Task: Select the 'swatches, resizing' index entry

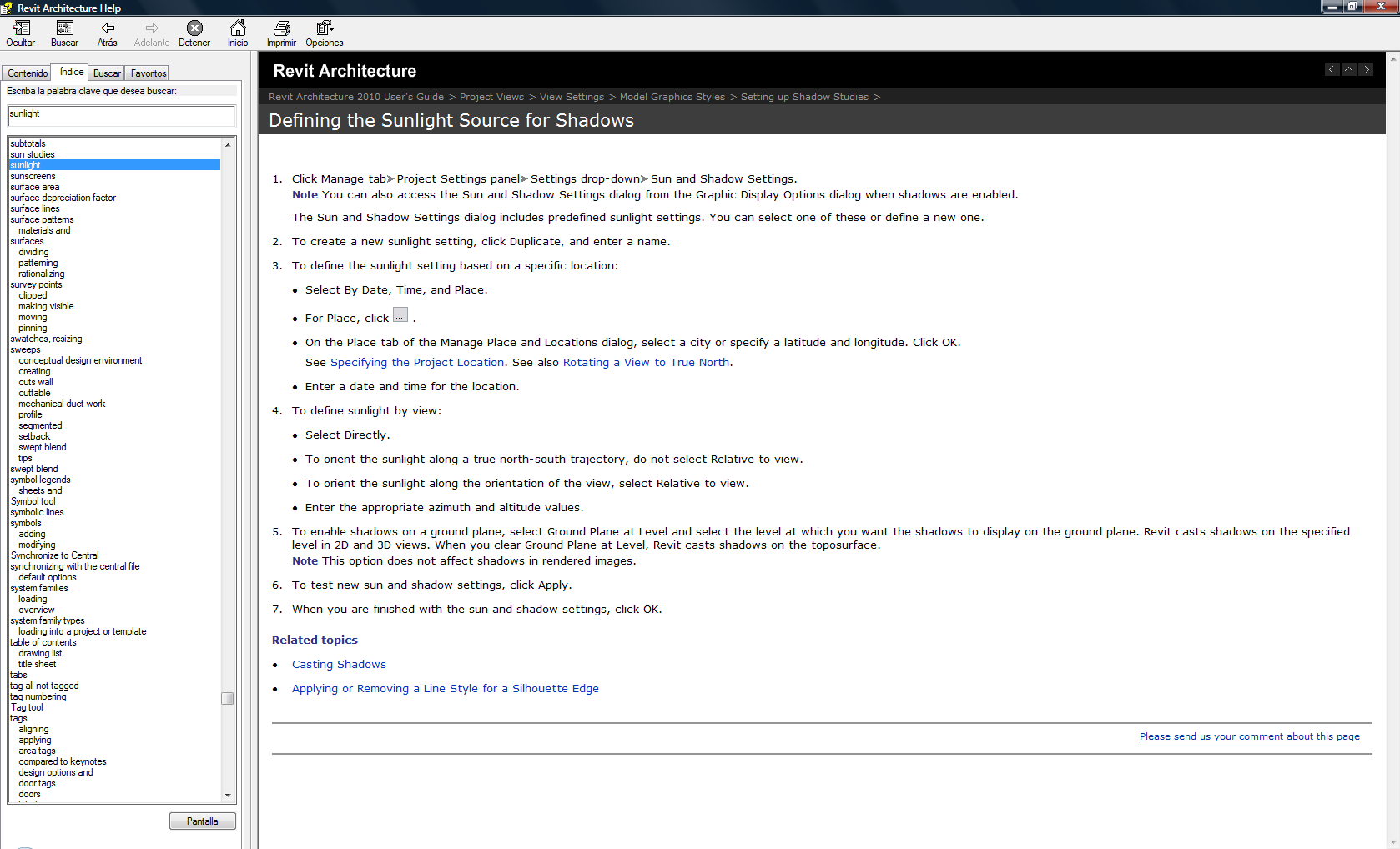Action: 46,339
